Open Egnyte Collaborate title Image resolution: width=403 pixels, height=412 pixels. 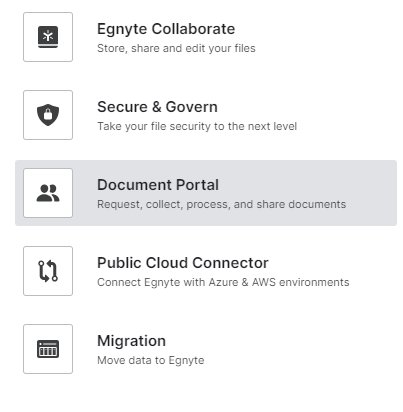[x=166, y=29]
